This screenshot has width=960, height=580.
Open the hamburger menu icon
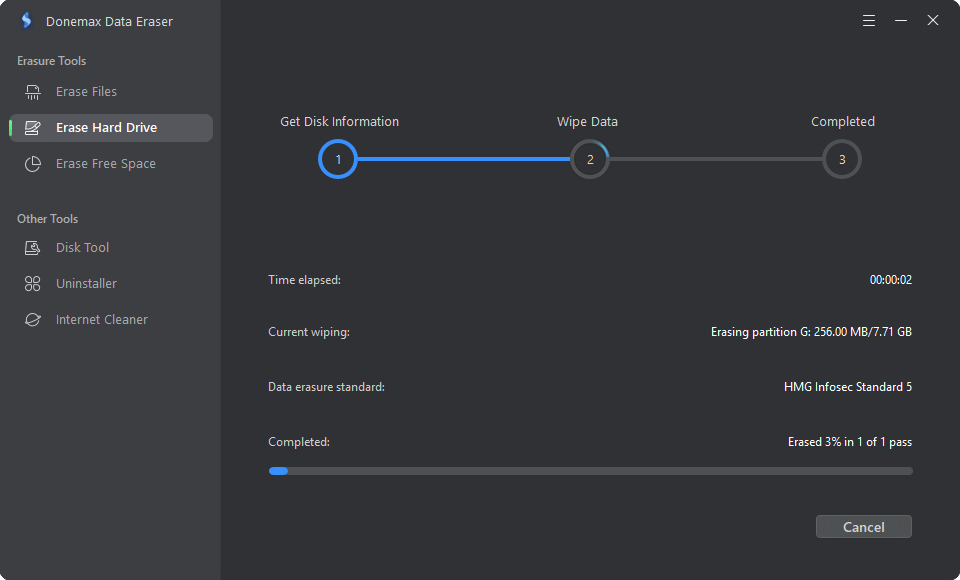tap(869, 21)
